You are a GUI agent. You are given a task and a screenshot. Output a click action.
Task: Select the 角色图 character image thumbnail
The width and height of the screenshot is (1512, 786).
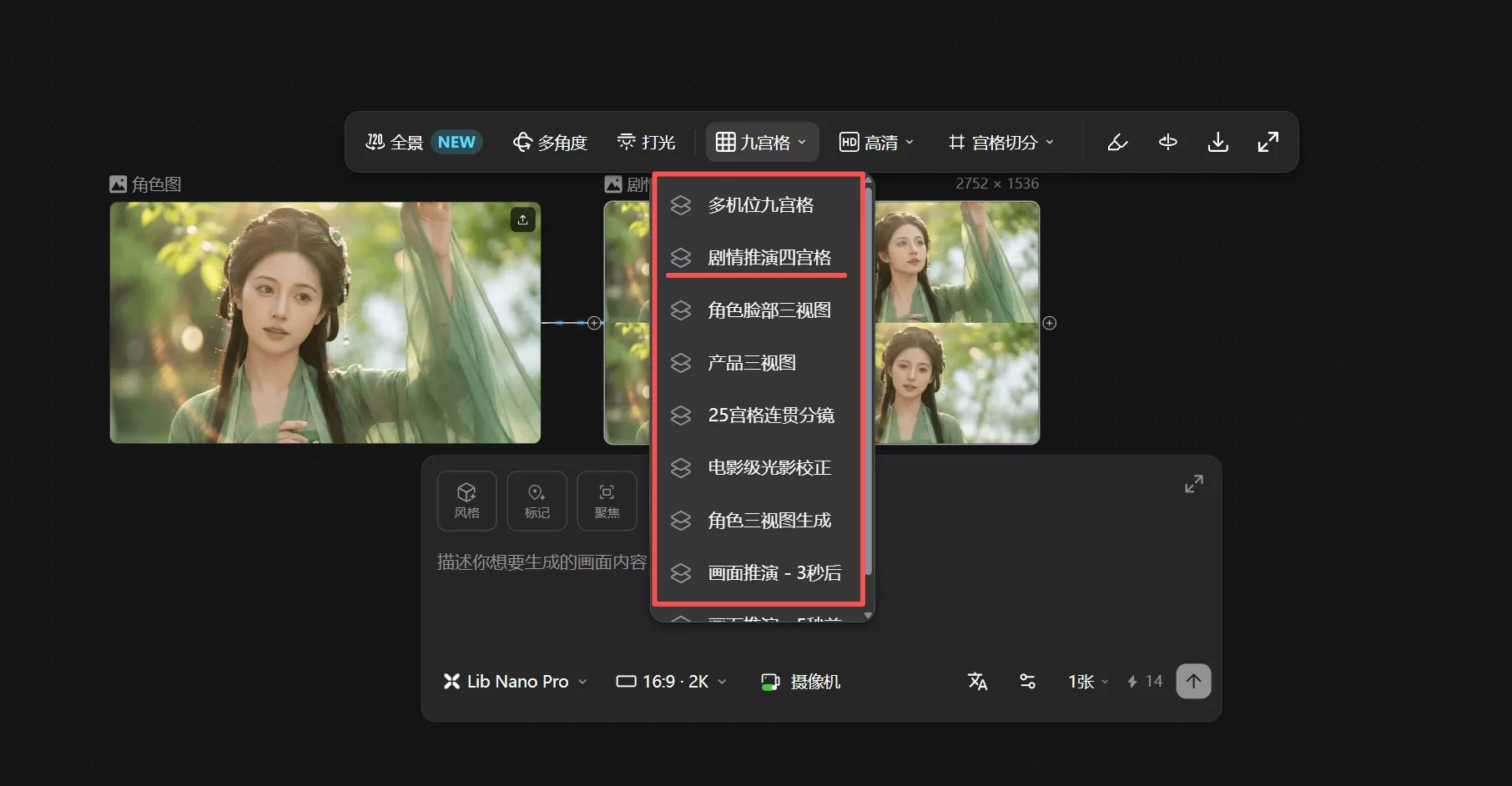point(325,323)
